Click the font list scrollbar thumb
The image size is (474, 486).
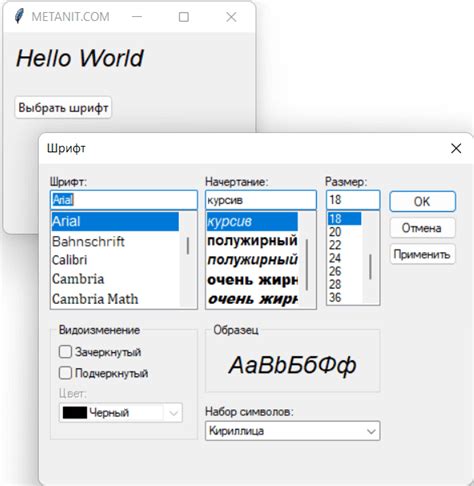coord(188,246)
